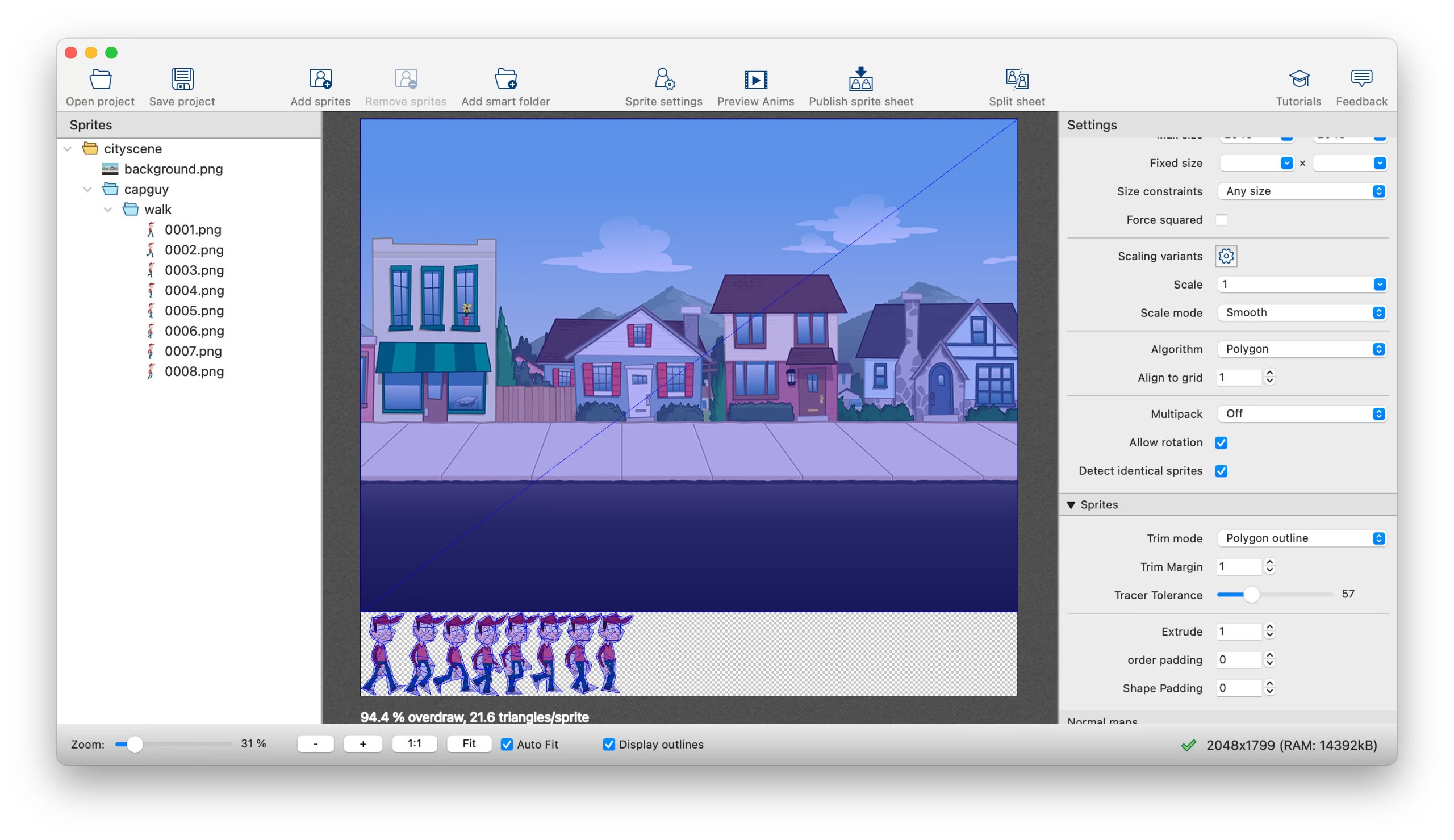1454x840 pixels.
Task: Disable the Allow rotation checkbox
Action: click(x=1221, y=442)
